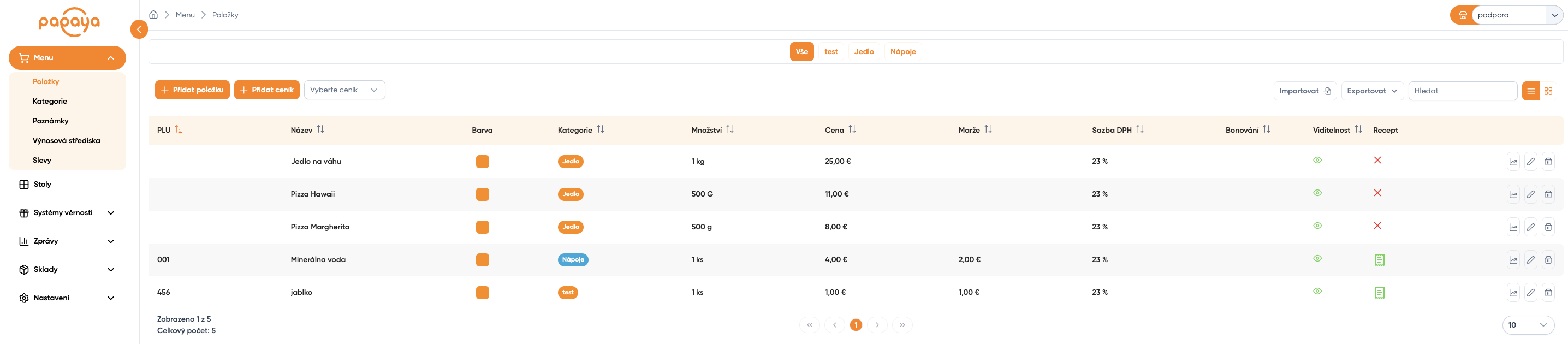Delete the Pizza Hawaii item
This screenshot has width=1568, height=344.
[1548, 194]
